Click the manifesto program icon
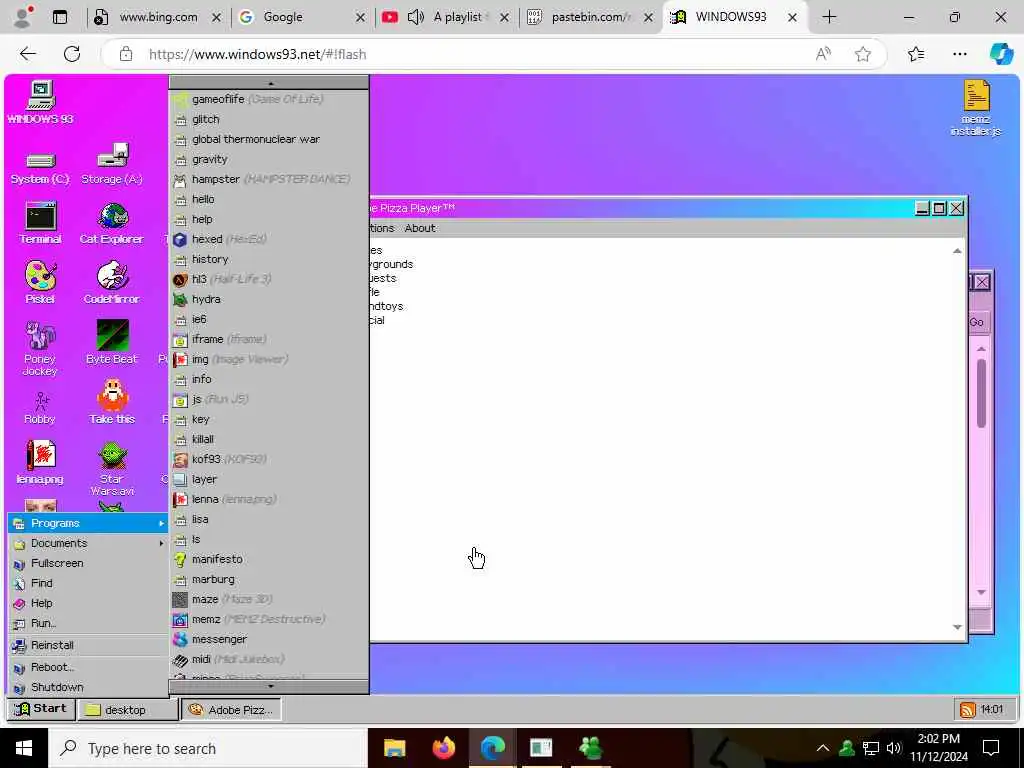Viewport: 1024px width, 768px height. coord(180,560)
